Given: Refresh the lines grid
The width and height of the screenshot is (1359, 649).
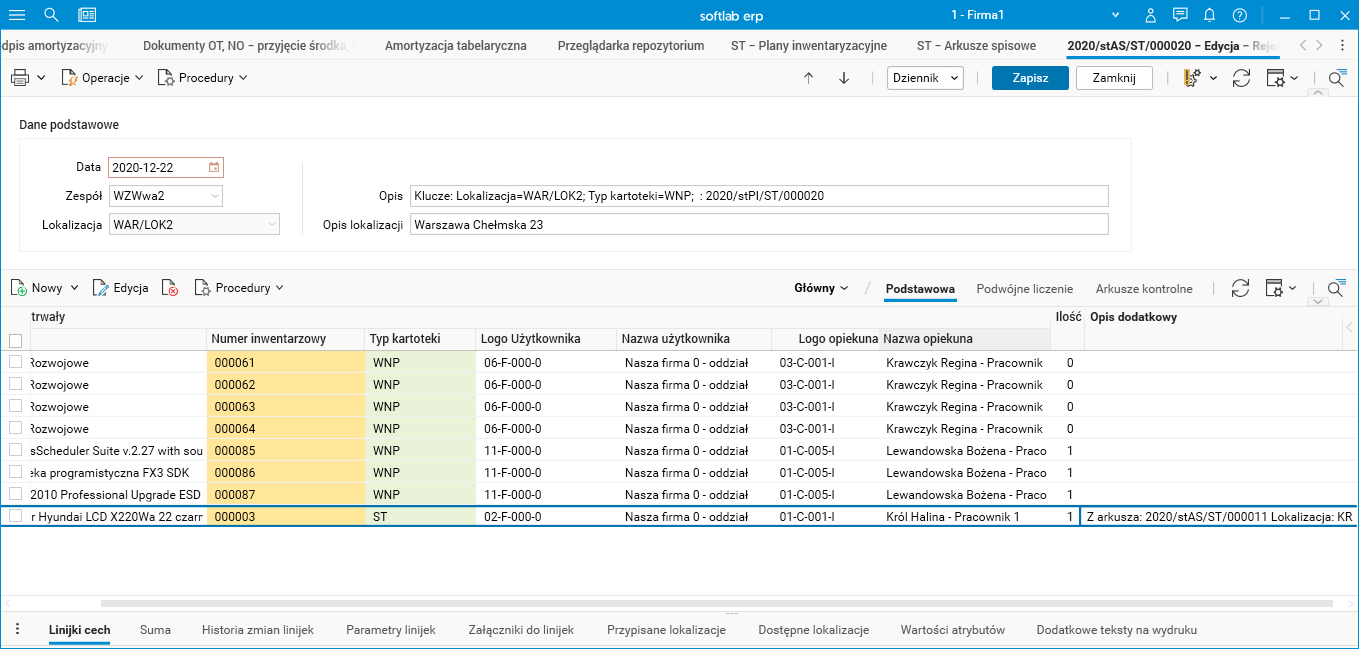Looking at the screenshot, I should 1240,288.
